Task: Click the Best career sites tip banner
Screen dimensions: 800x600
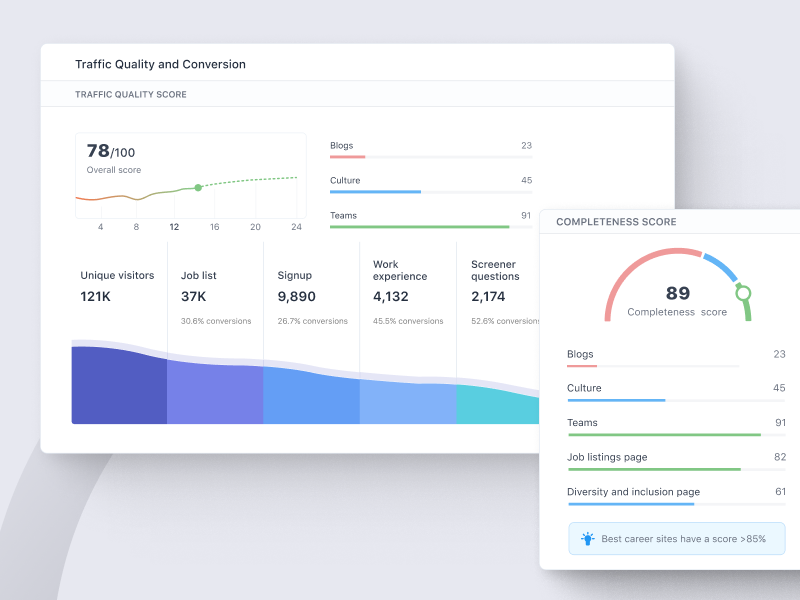Action: pyautogui.click(x=677, y=539)
